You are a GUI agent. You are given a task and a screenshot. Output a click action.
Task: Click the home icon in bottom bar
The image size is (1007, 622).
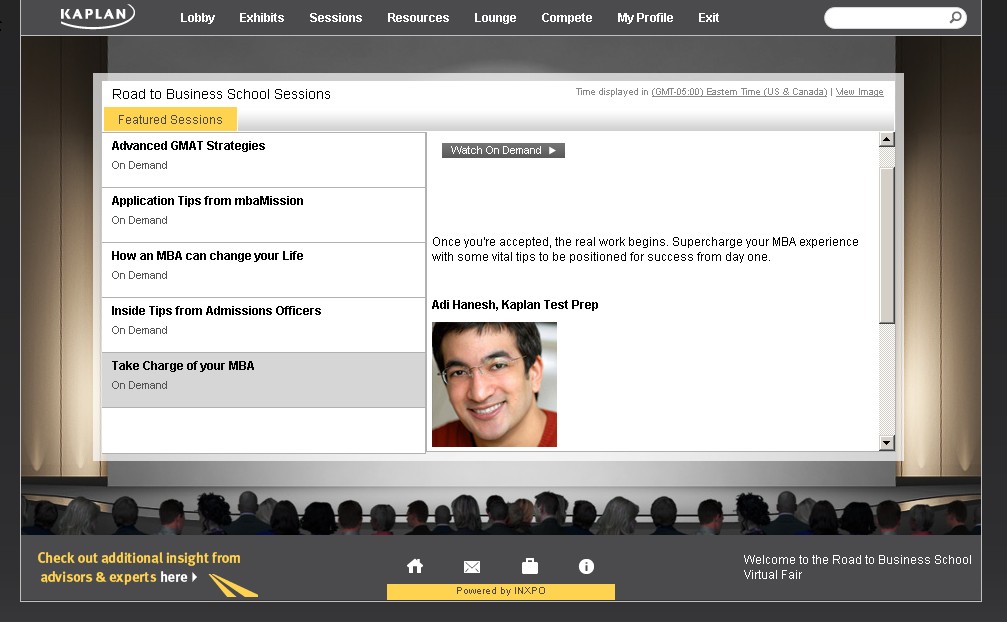415,567
